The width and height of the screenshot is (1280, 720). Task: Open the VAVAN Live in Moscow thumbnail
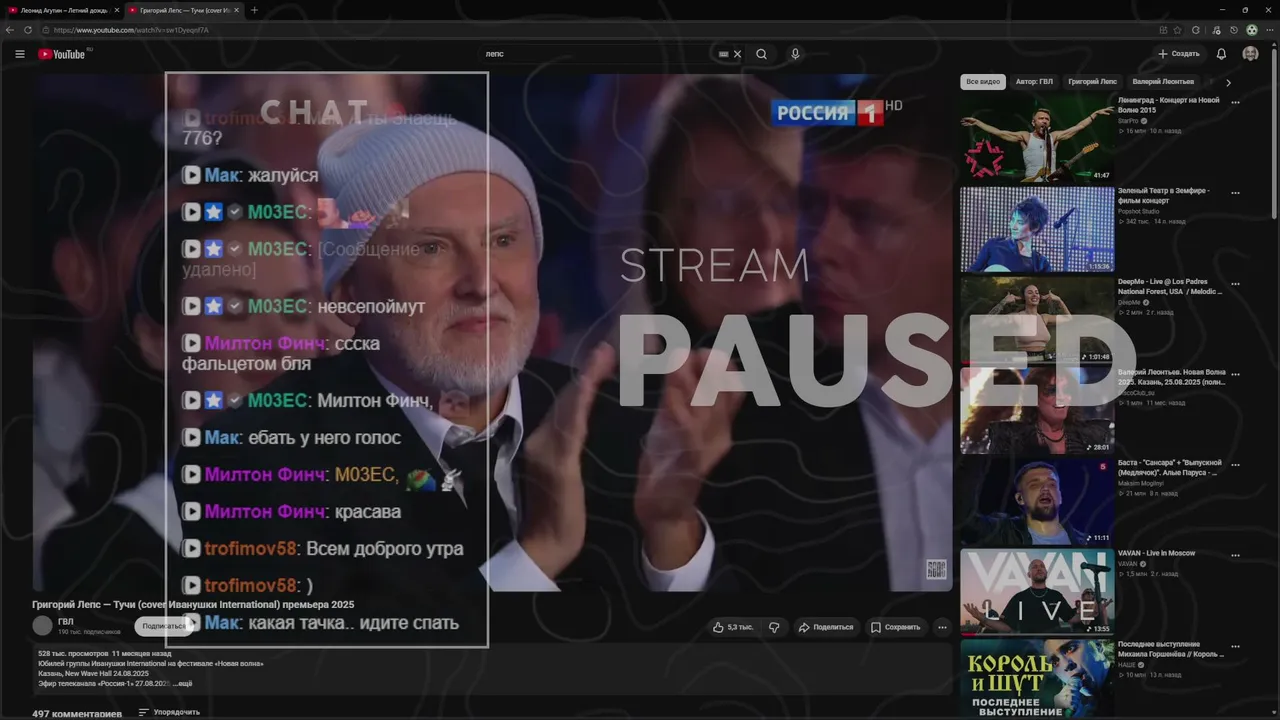1037,591
